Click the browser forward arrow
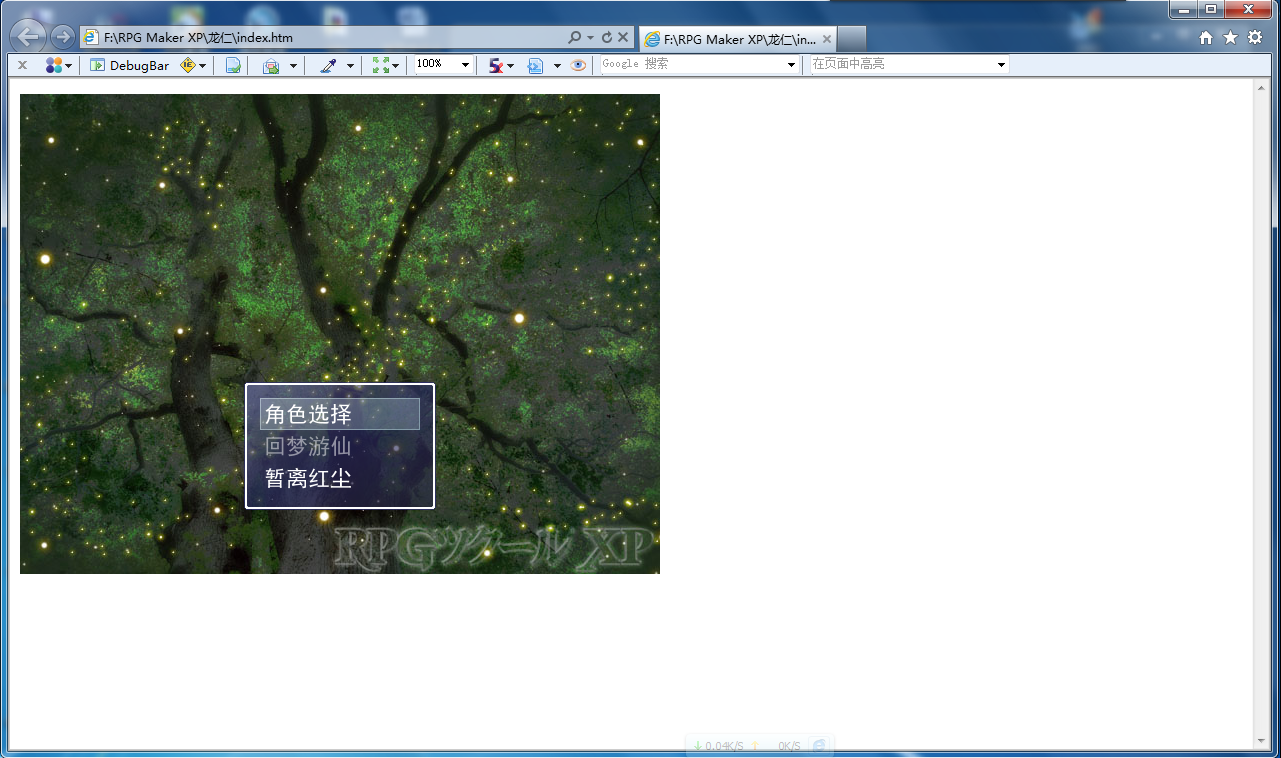1281x758 pixels. click(x=62, y=37)
